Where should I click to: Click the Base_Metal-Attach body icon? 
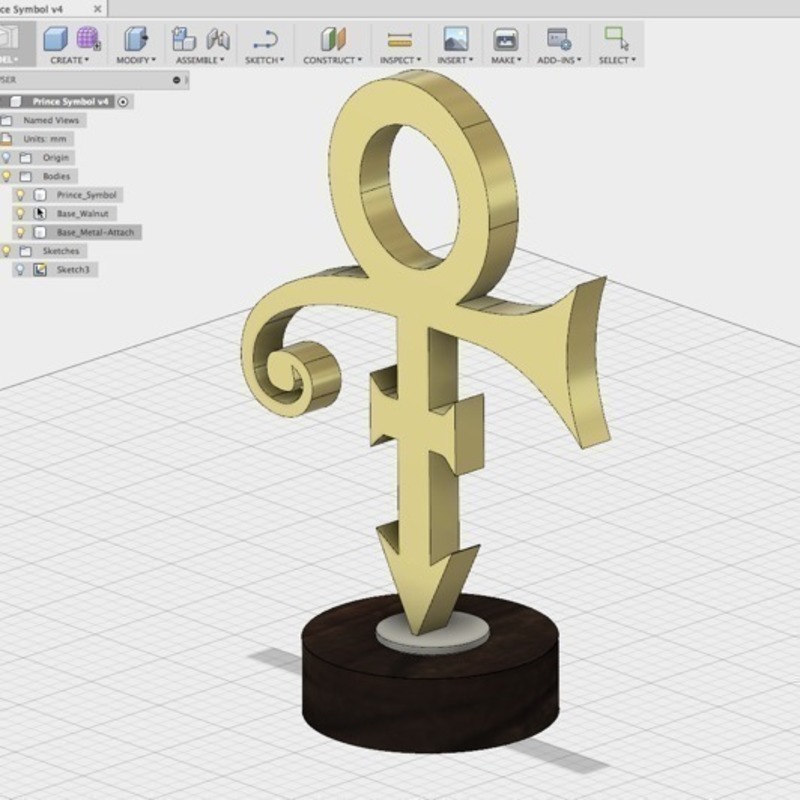point(40,233)
